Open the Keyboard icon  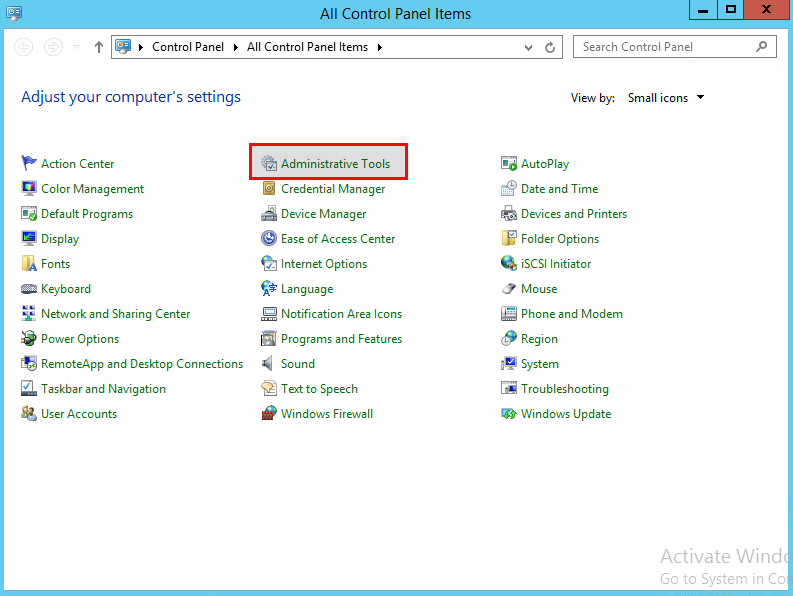(x=29, y=288)
